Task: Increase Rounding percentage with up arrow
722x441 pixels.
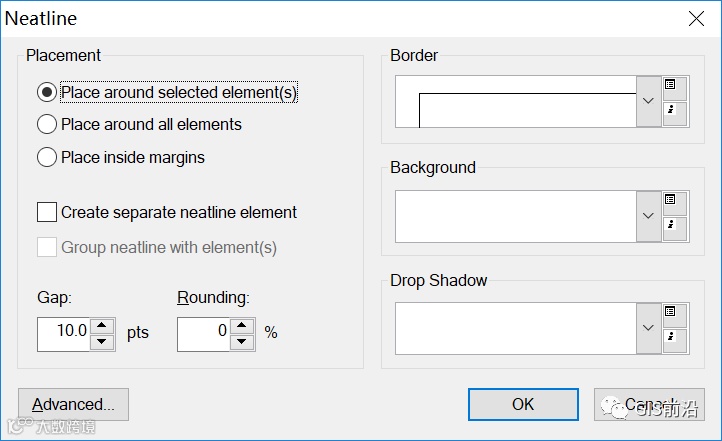Action: tap(242, 325)
